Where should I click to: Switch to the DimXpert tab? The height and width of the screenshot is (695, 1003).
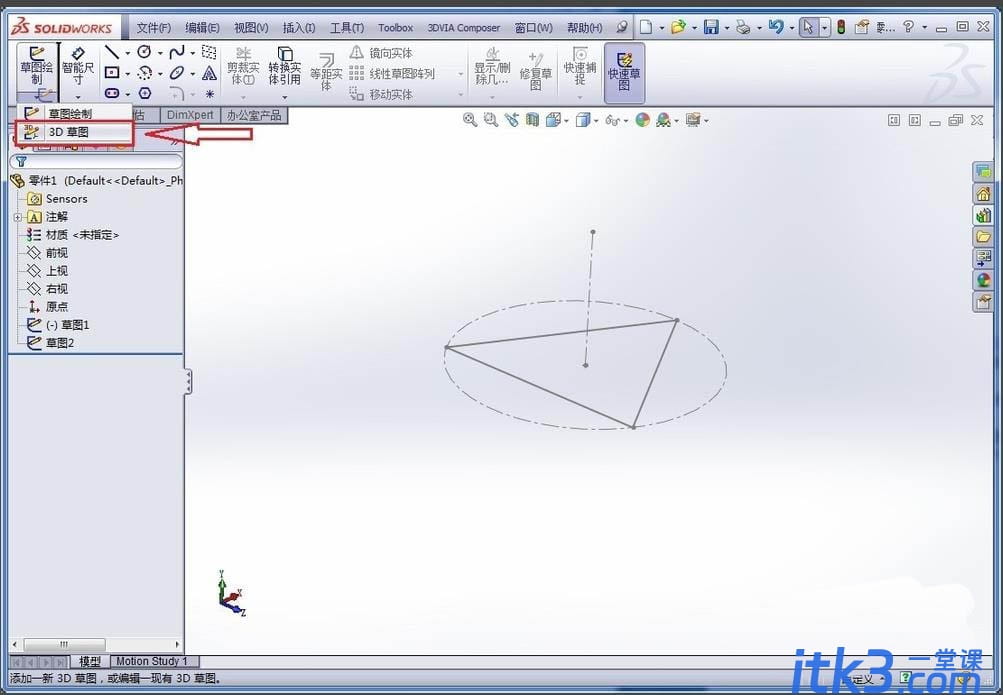(190, 115)
